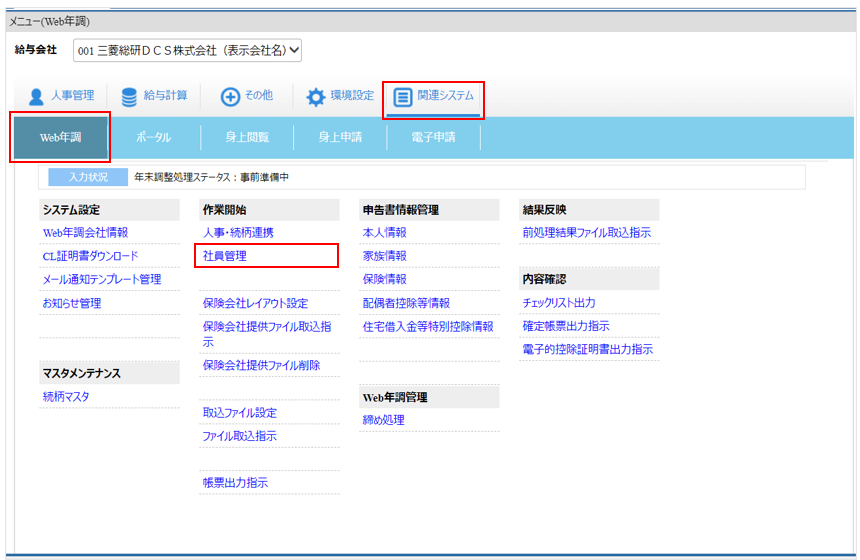Open the 人事管理 menu label
Screen dimensions: 860x560
[x=72, y=95]
